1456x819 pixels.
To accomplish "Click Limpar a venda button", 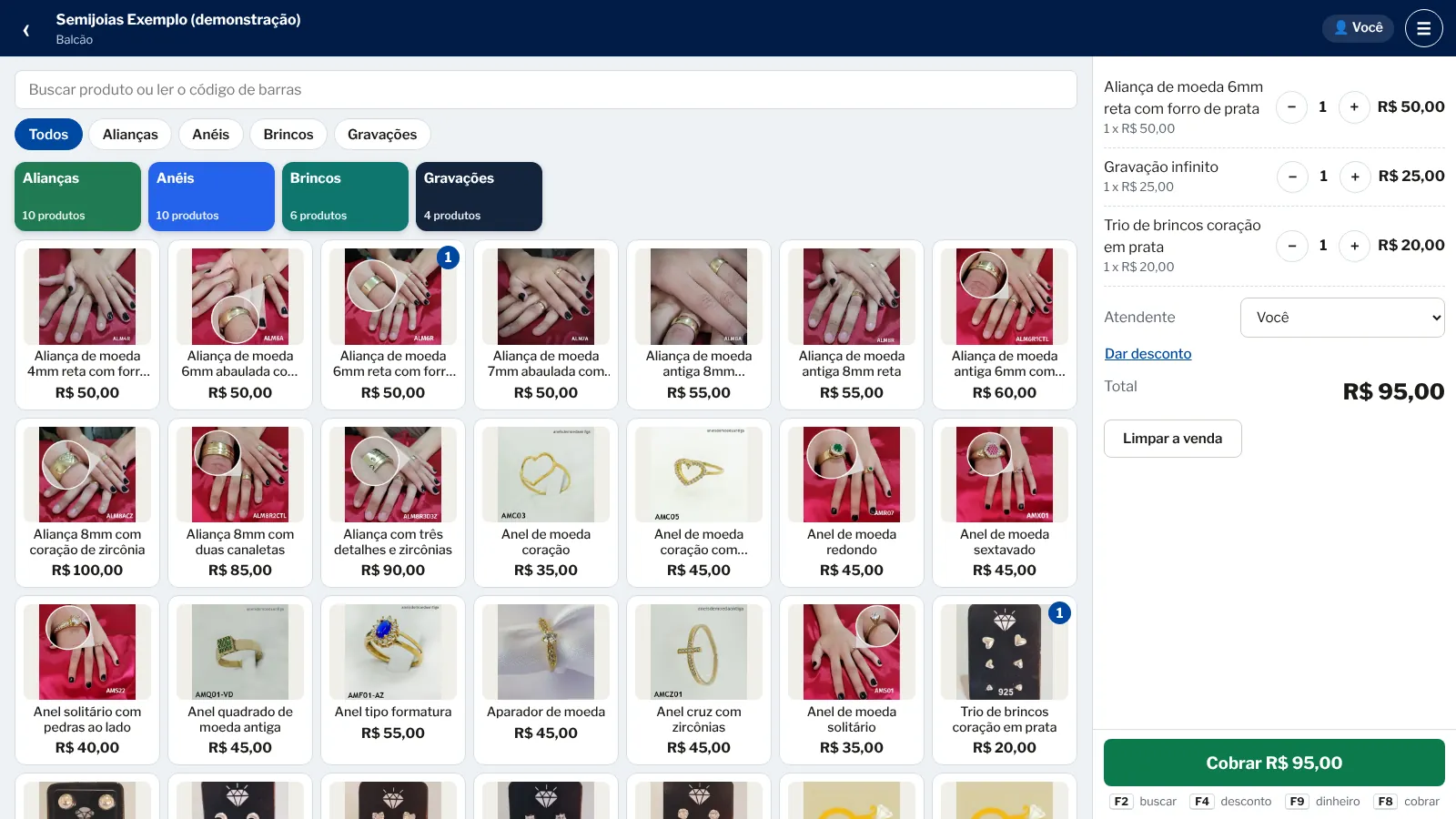I will click(x=1172, y=439).
